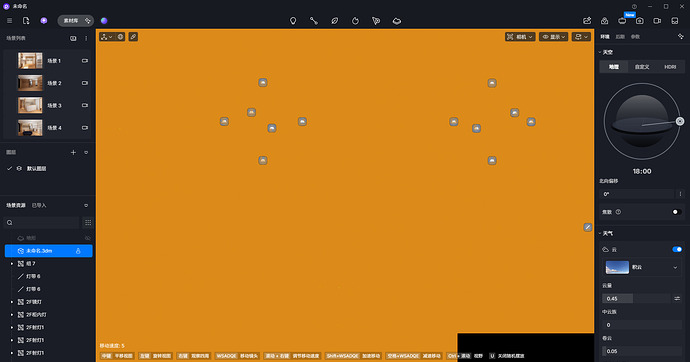Open the hamburger main menu
Screen dimensions: 690x362
[9, 21]
